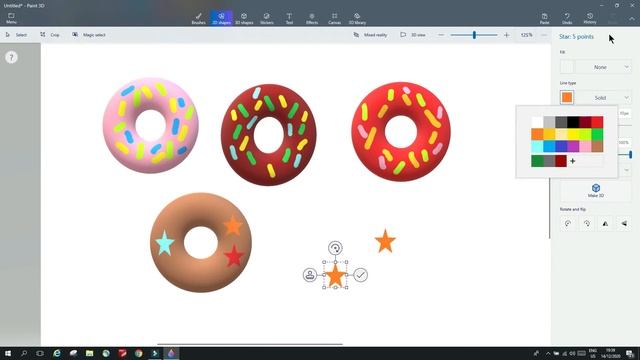Click the orange line color swatch
The width and height of the screenshot is (640, 360).
tap(567, 98)
